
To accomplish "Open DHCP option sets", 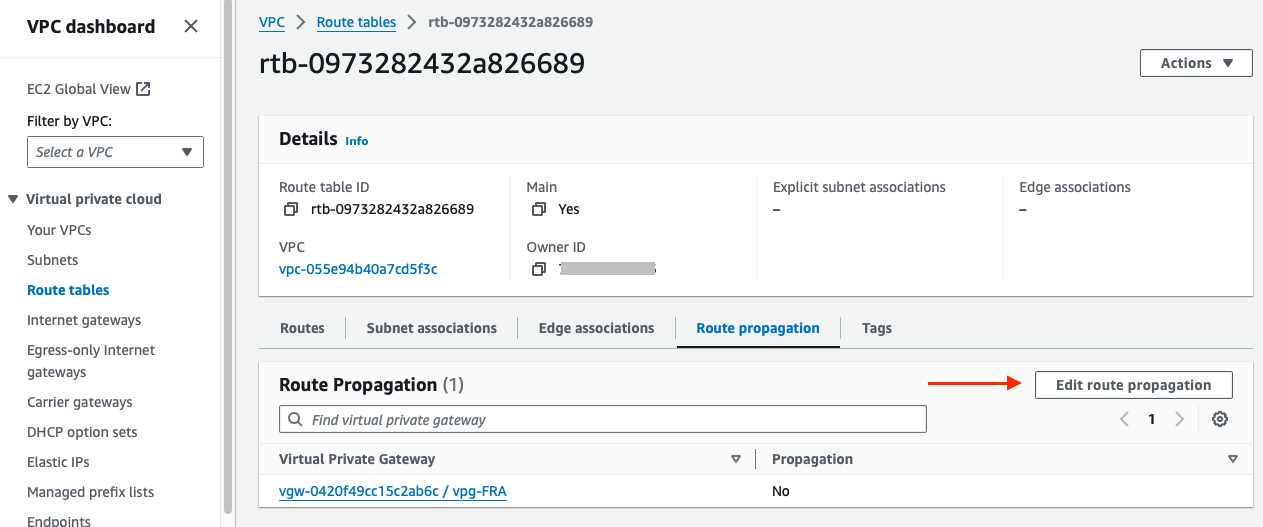I will coord(82,432).
